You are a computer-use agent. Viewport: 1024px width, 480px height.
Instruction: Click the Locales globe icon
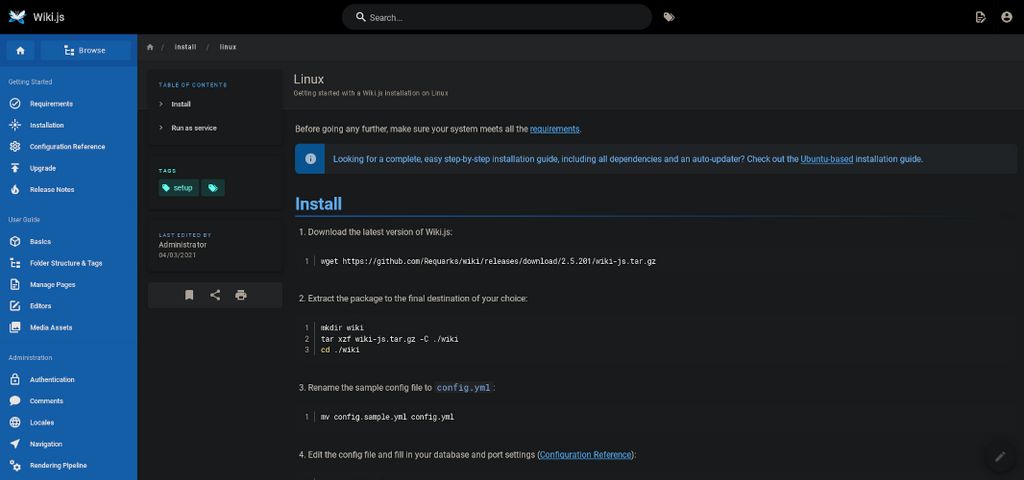pyautogui.click(x=15, y=423)
